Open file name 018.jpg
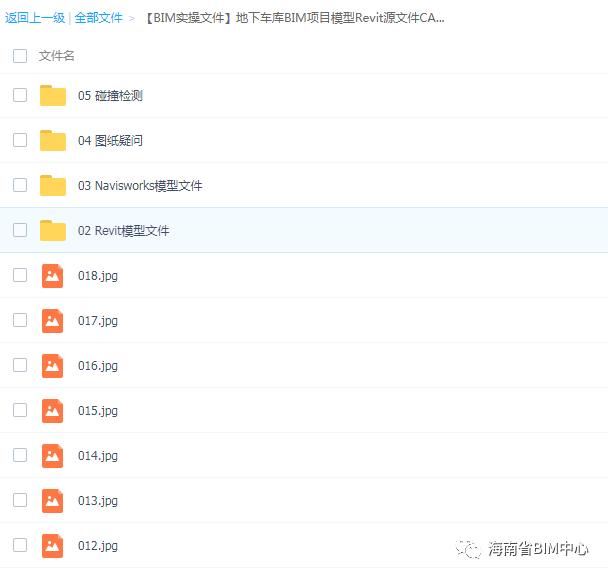Viewport: 608px width, 576px height. (x=98, y=276)
